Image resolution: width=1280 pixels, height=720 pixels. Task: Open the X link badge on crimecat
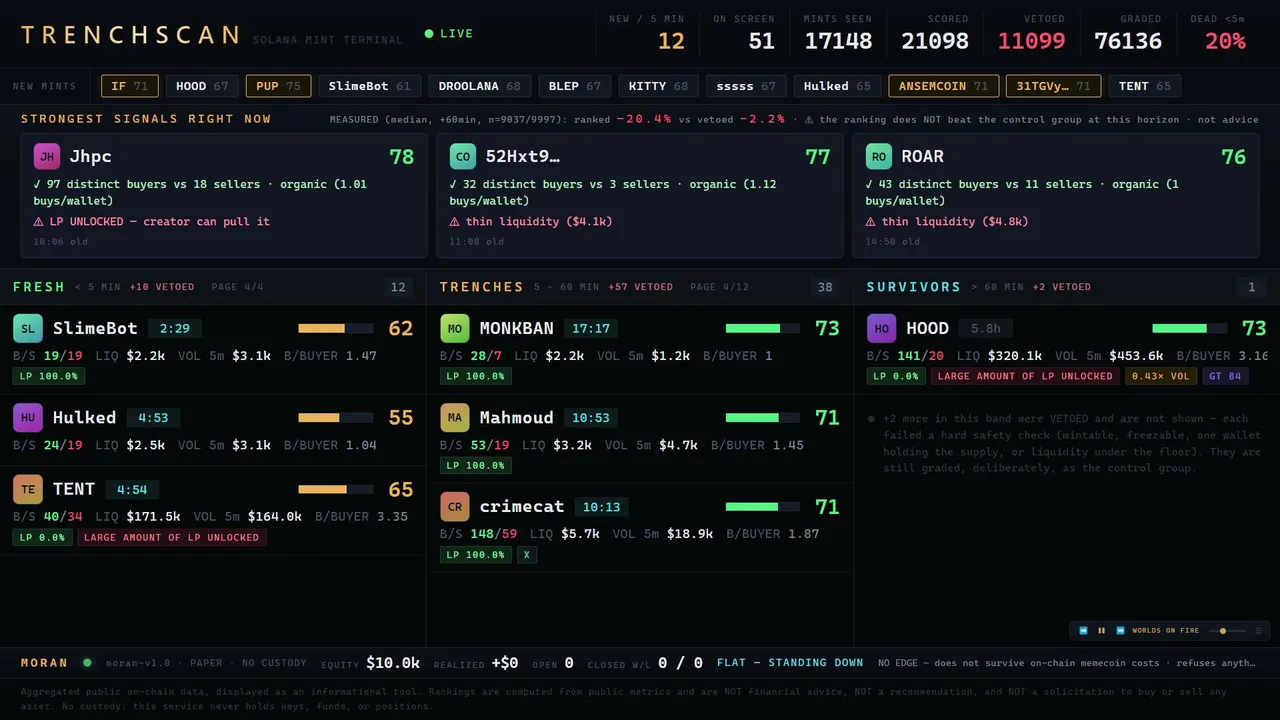[527, 555]
